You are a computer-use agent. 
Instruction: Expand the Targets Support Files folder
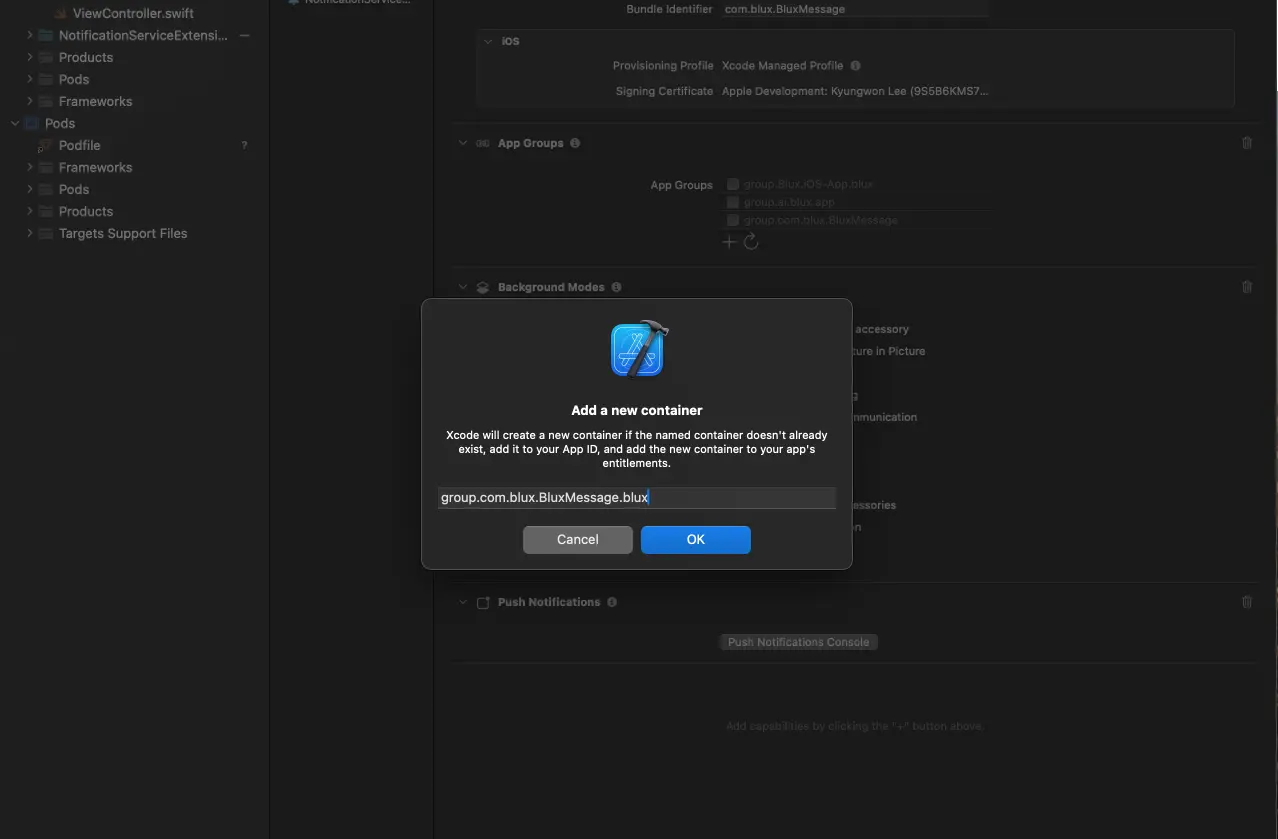[x=30, y=233]
